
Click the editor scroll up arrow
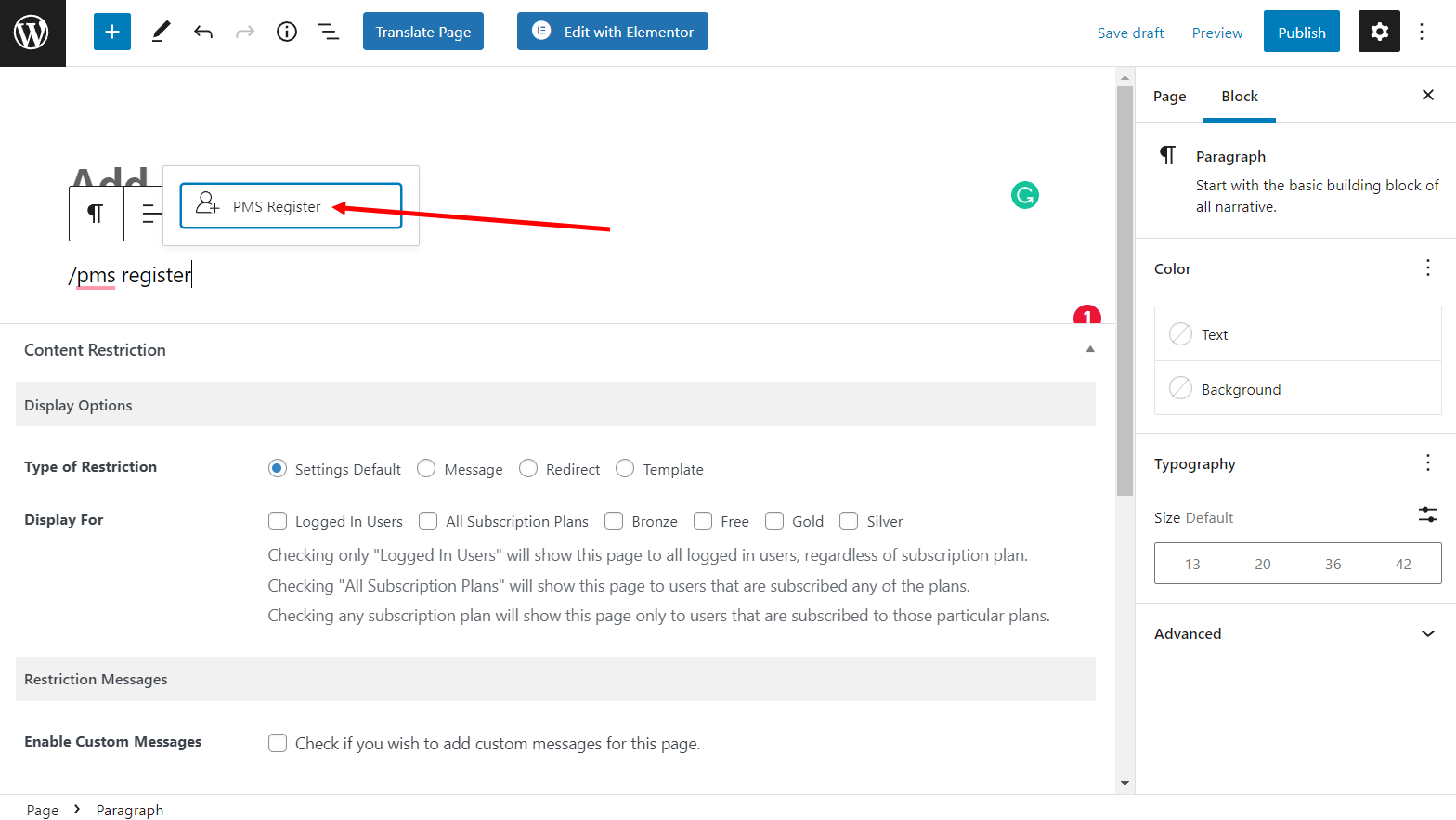tap(1124, 77)
